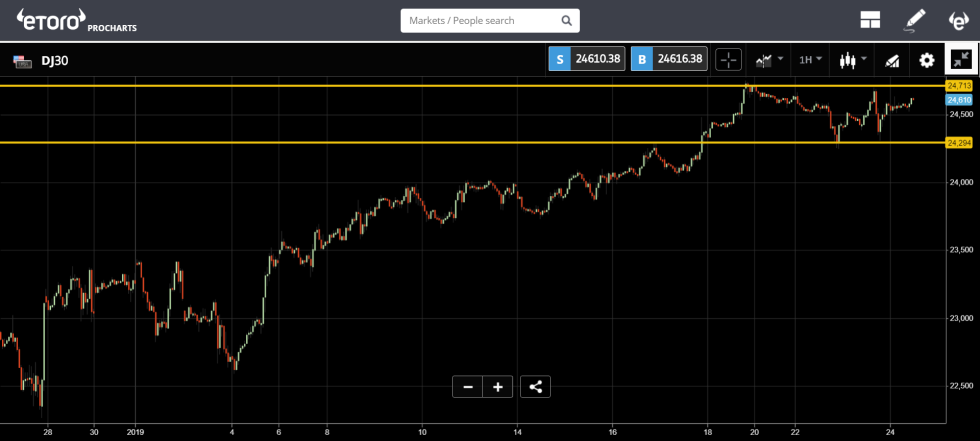Click the search magnifier icon
The image size is (980, 441).
(566, 20)
